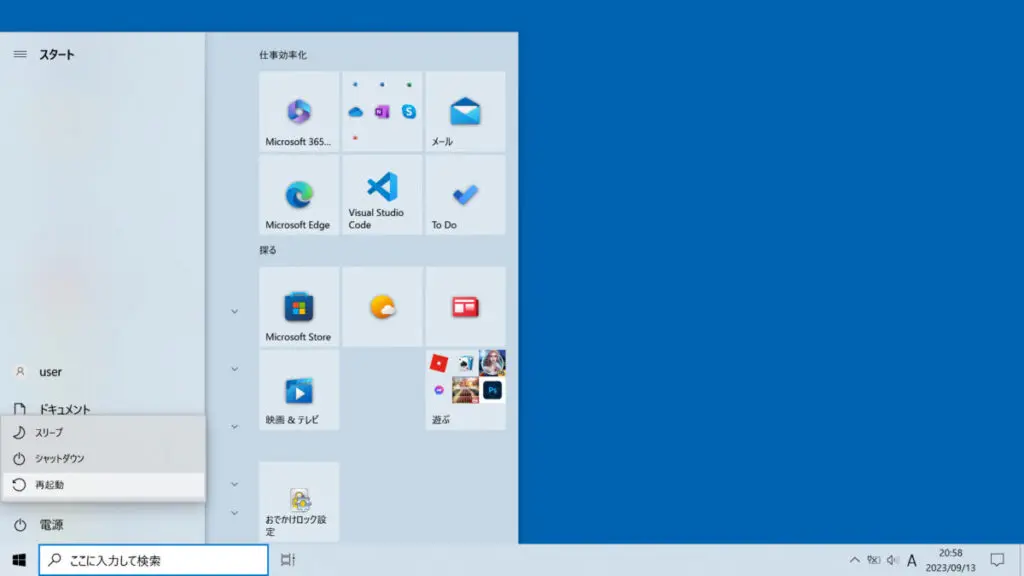Click the 仕事効率化 group heading
Image resolution: width=1024 pixels, height=576 pixels.
tap(283, 55)
